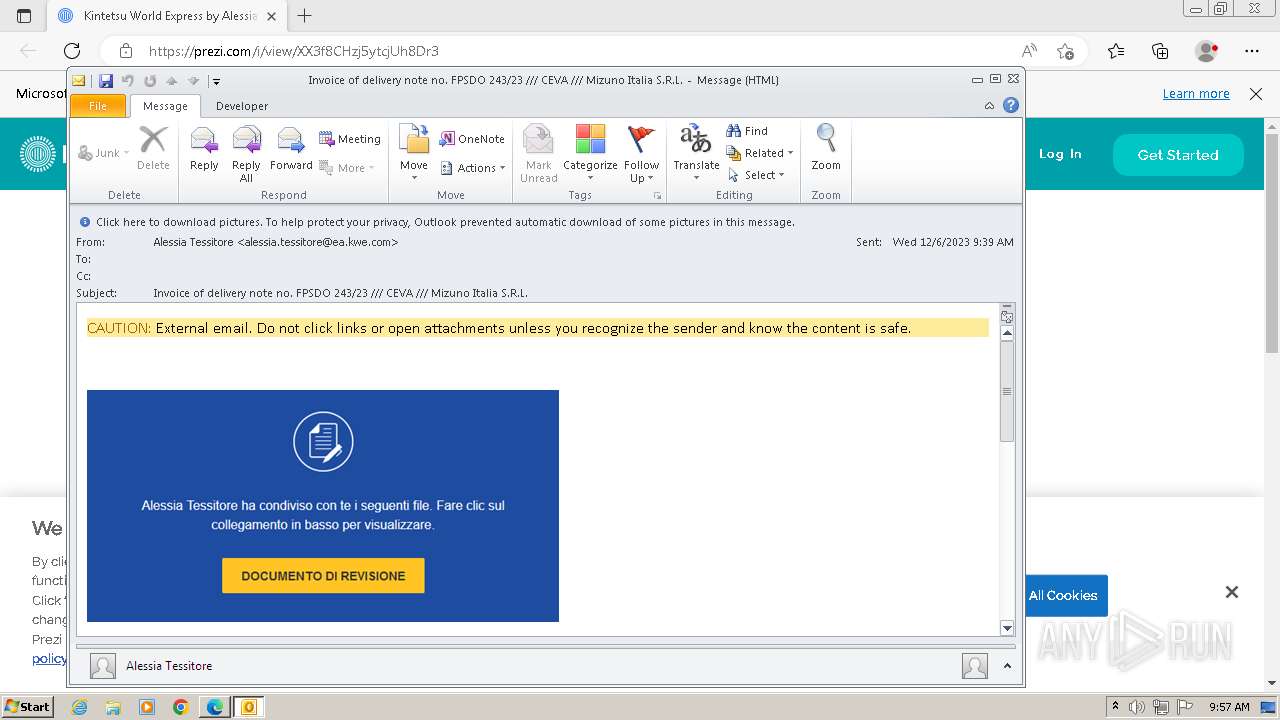Screen dimensions: 1280x720
Task: Click Read aloud icon in address bar
Action: coord(1029,51)
